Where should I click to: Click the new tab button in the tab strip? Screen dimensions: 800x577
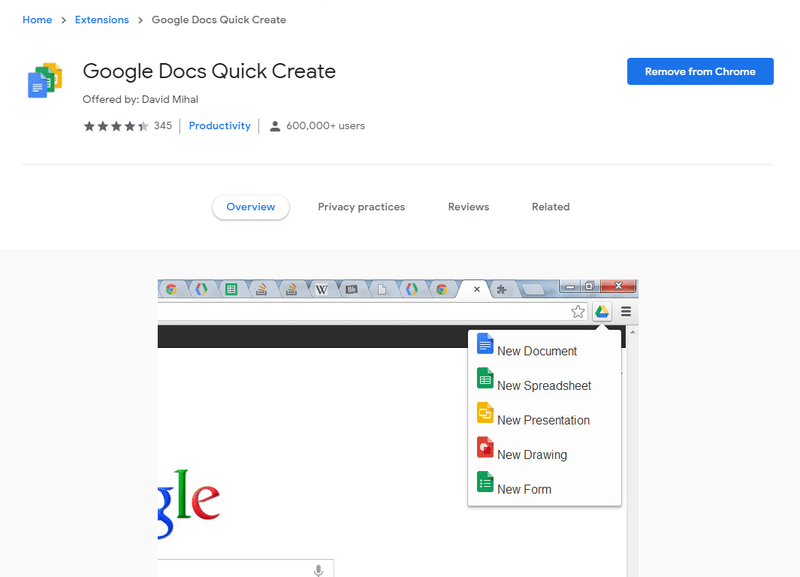coord(534,290)
